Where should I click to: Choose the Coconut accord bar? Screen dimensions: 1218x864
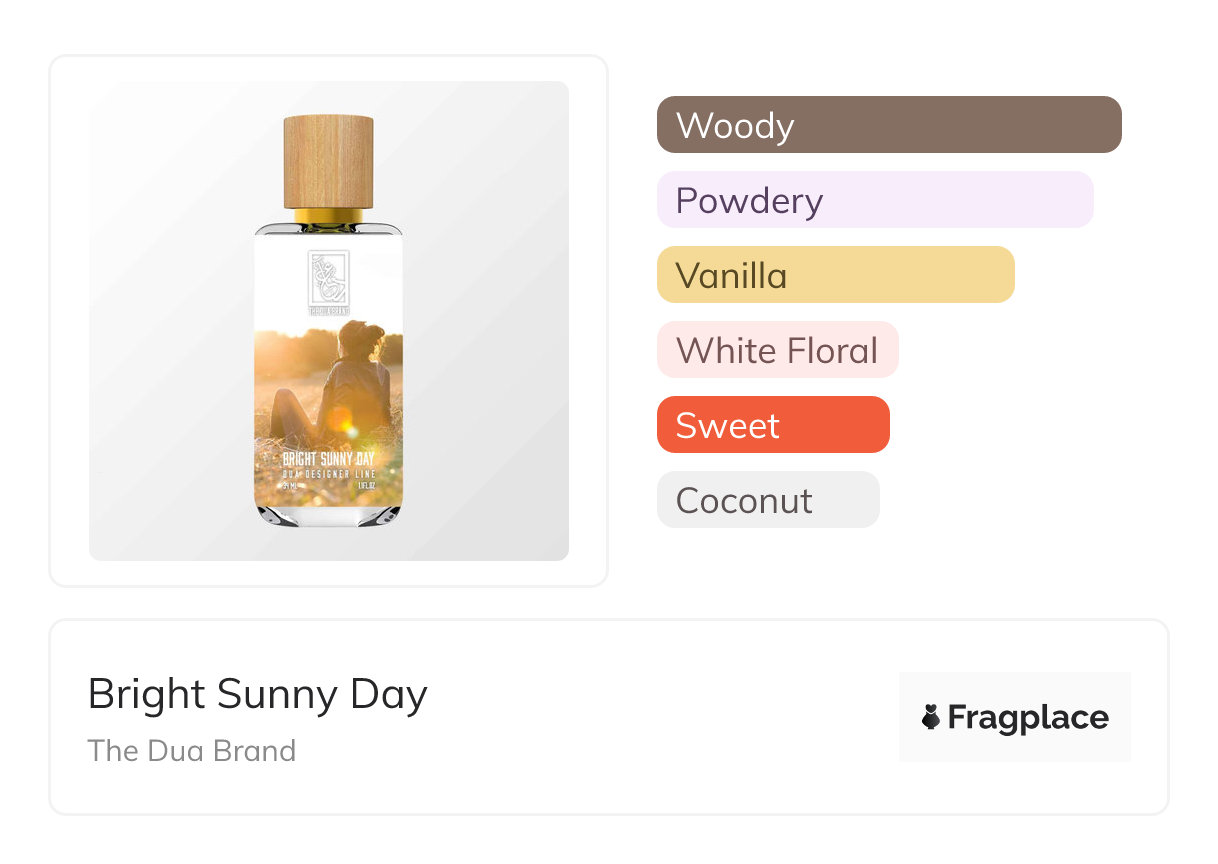pos(768,500)
